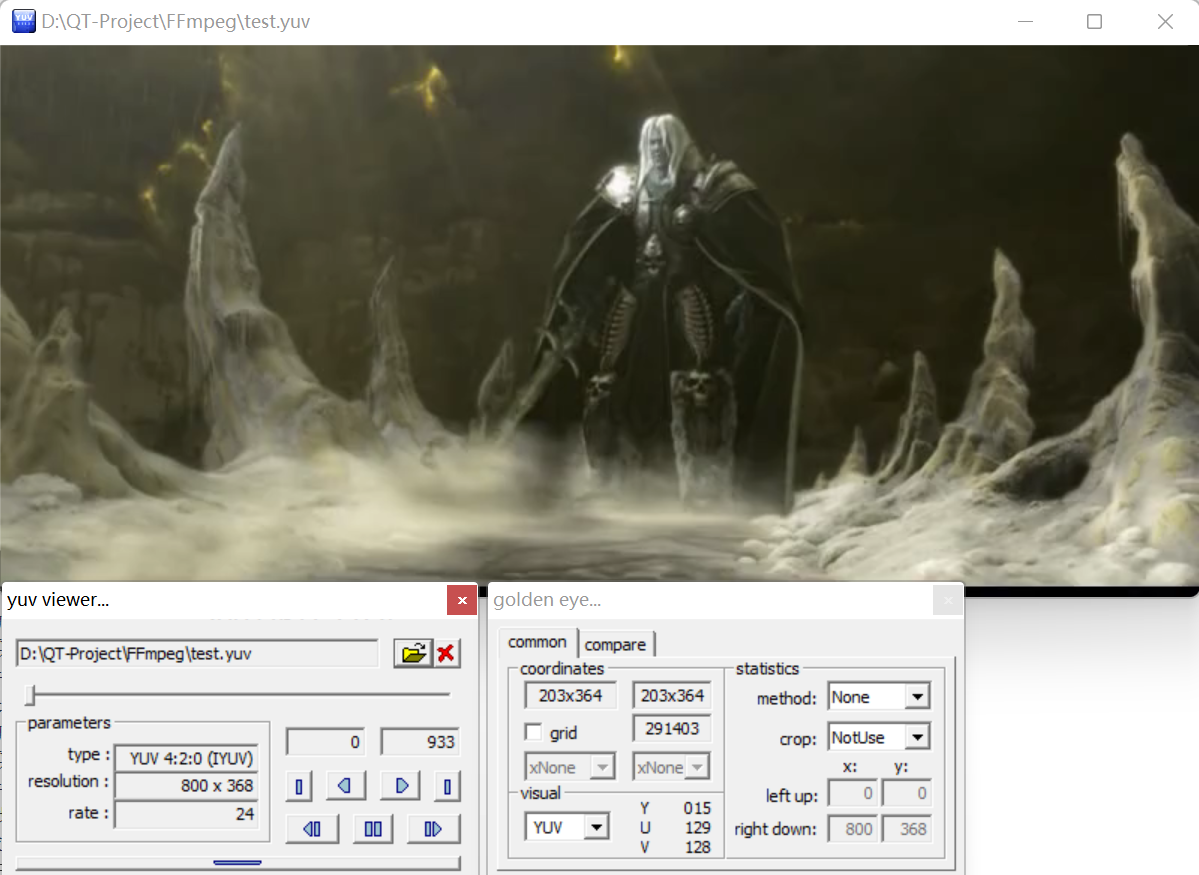1199x875 pixels.
Task: Click the right down field showing 368
Action: click(x=906, y=829)
